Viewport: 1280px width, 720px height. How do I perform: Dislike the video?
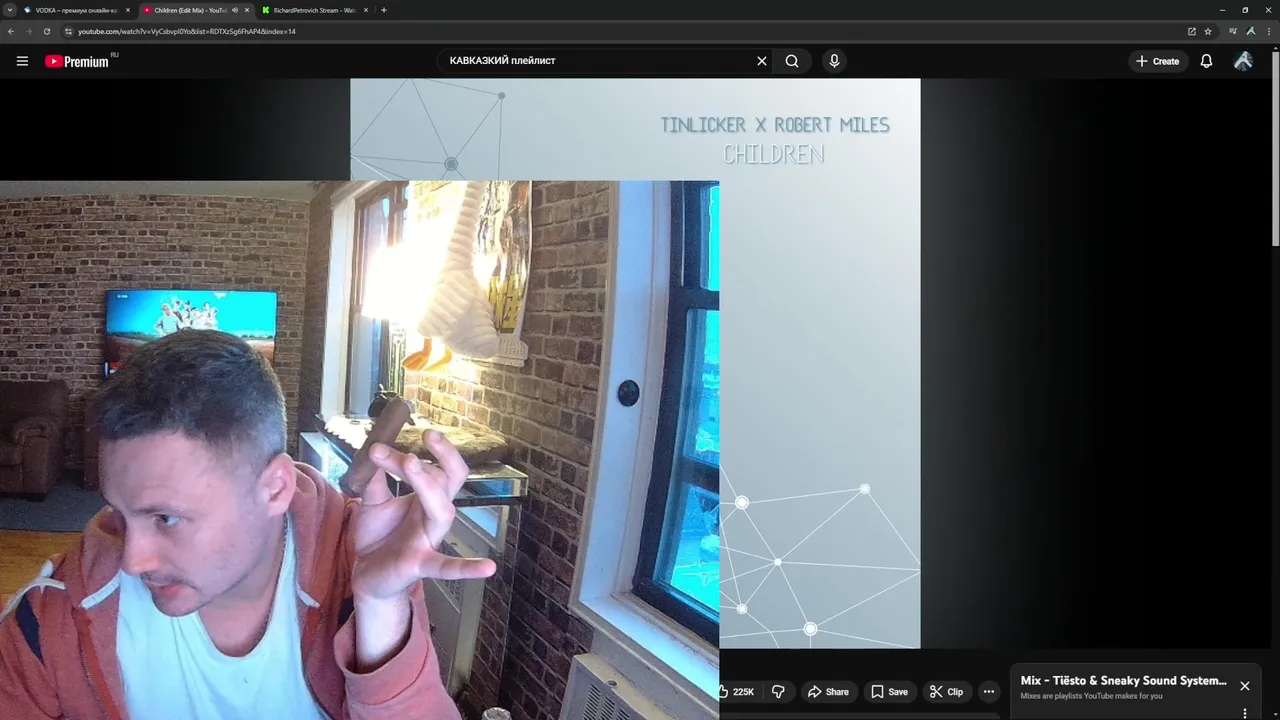coord(778,691)
